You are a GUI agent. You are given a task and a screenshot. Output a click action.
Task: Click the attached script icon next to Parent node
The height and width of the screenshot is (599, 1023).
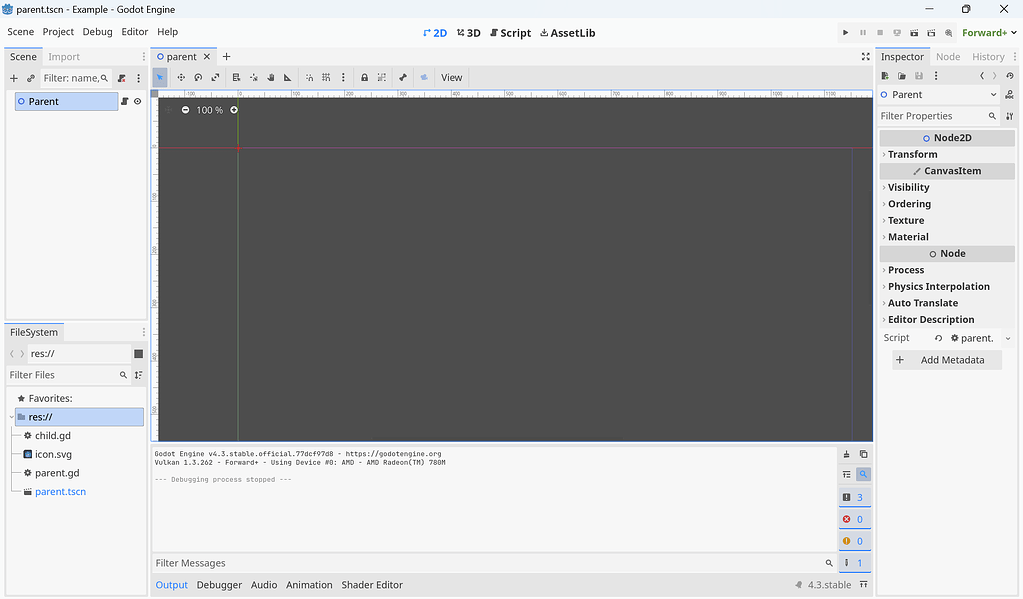tap(125, 101)
